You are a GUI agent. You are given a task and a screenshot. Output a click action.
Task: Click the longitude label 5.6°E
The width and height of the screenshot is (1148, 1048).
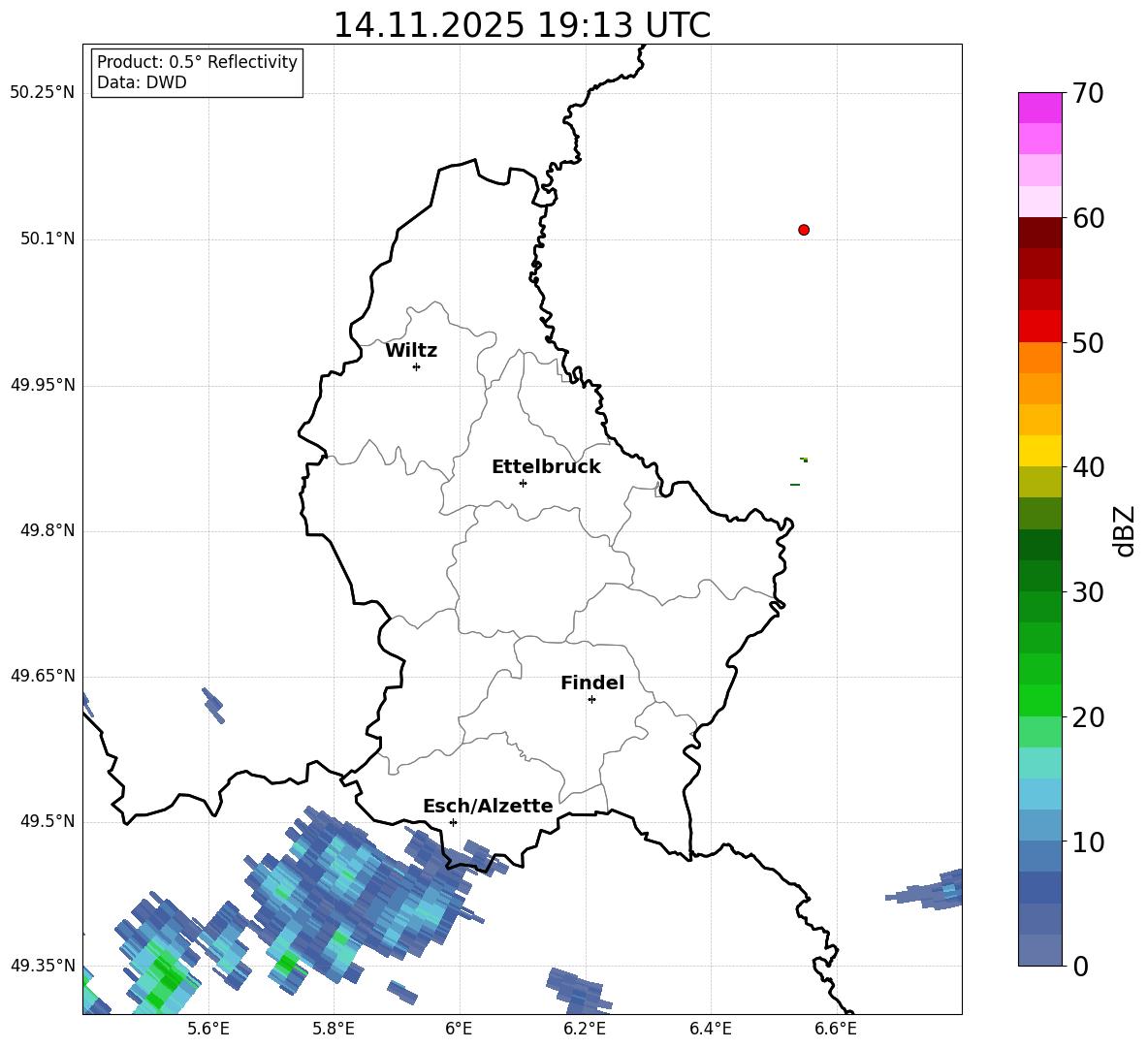(x=208, y=1029)
